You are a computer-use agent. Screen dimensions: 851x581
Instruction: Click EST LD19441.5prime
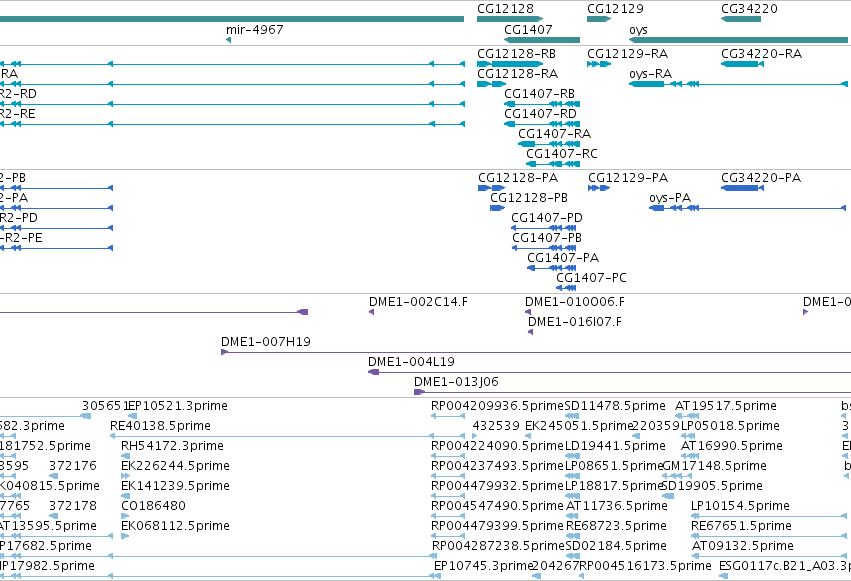pos(572,456)
